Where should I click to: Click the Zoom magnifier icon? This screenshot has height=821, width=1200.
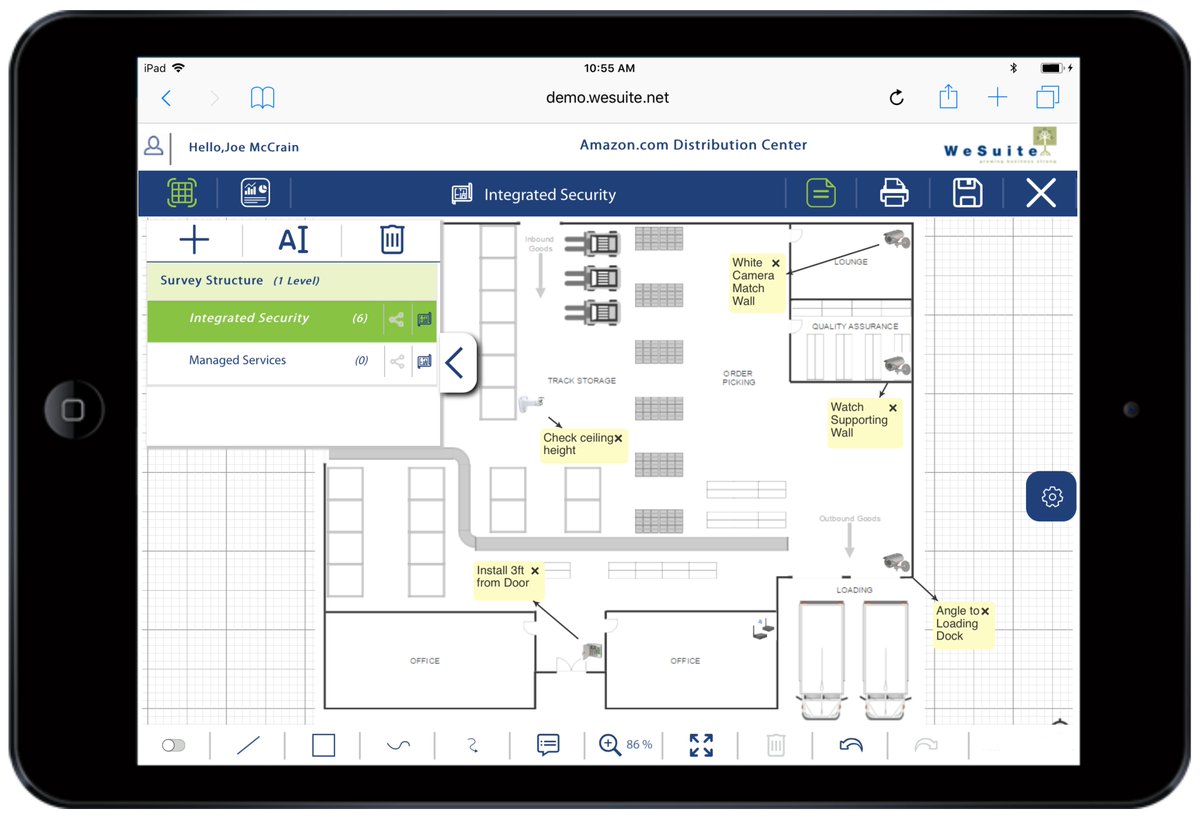pos(610,744)
